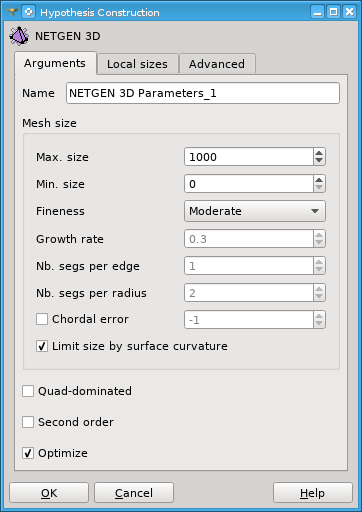Viewport: 362px width, 512px height.
Task: Click the NETGEN 3D mesh icon
Action: 19,36
